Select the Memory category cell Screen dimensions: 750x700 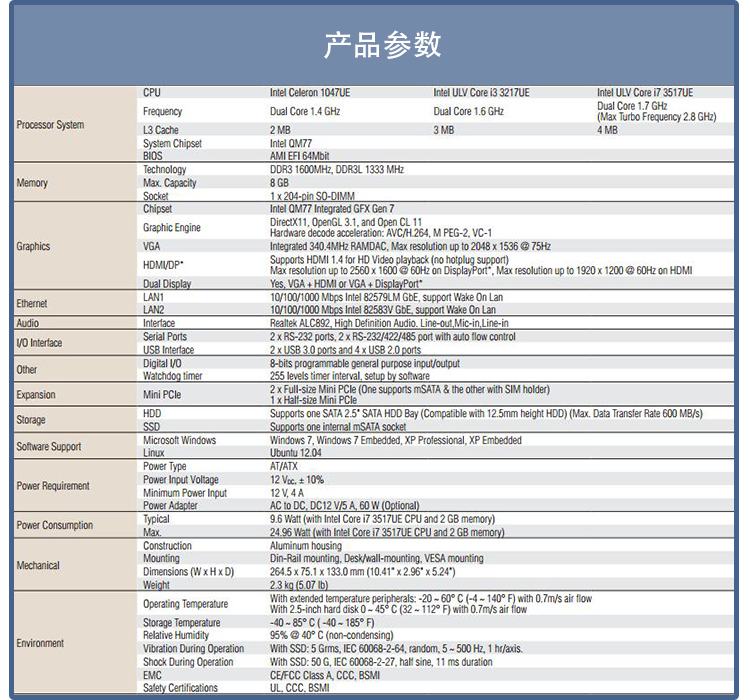click(32, 183)
